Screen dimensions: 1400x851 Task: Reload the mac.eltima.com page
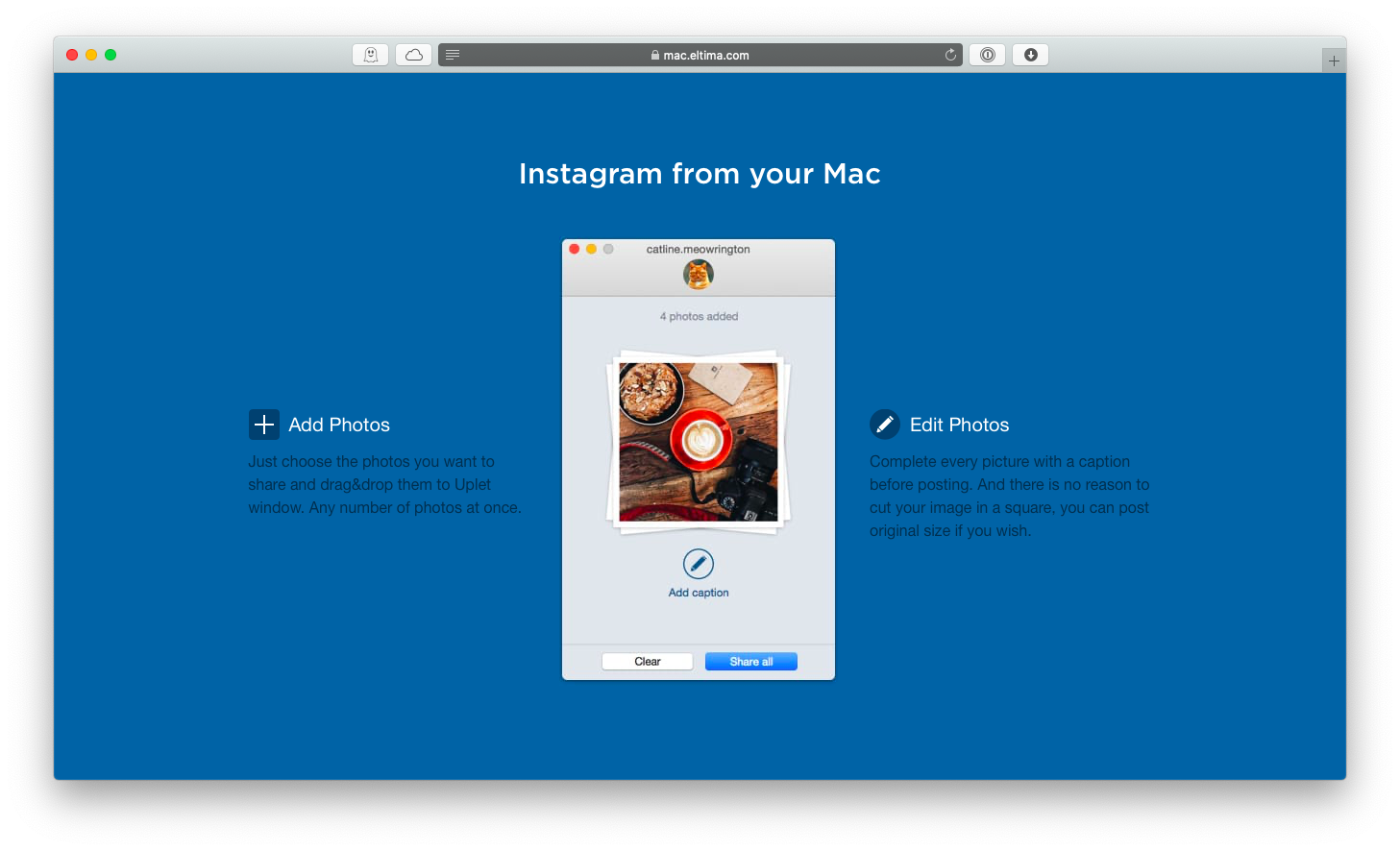[950, 55]
